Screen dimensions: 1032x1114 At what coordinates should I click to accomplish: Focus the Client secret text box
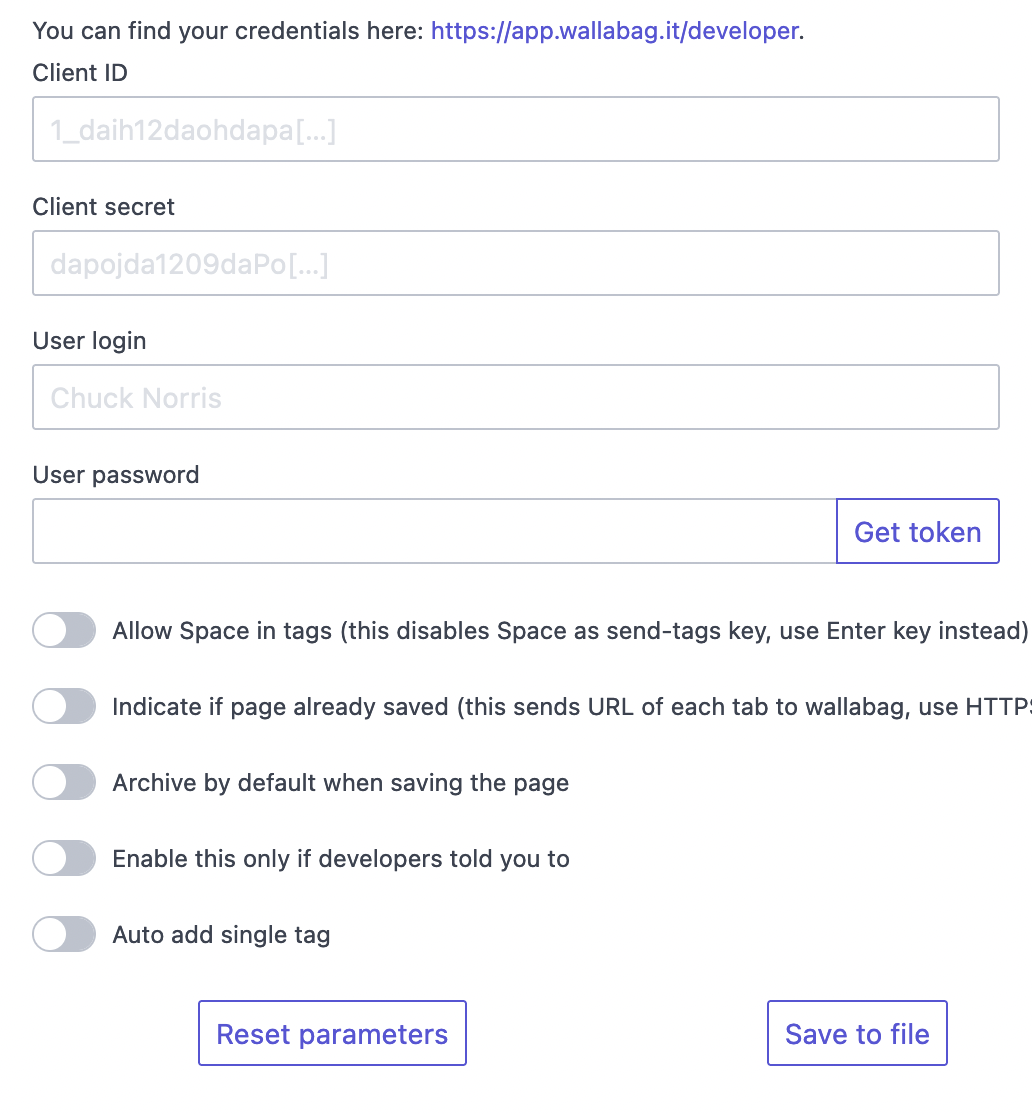tap(515, 264)
